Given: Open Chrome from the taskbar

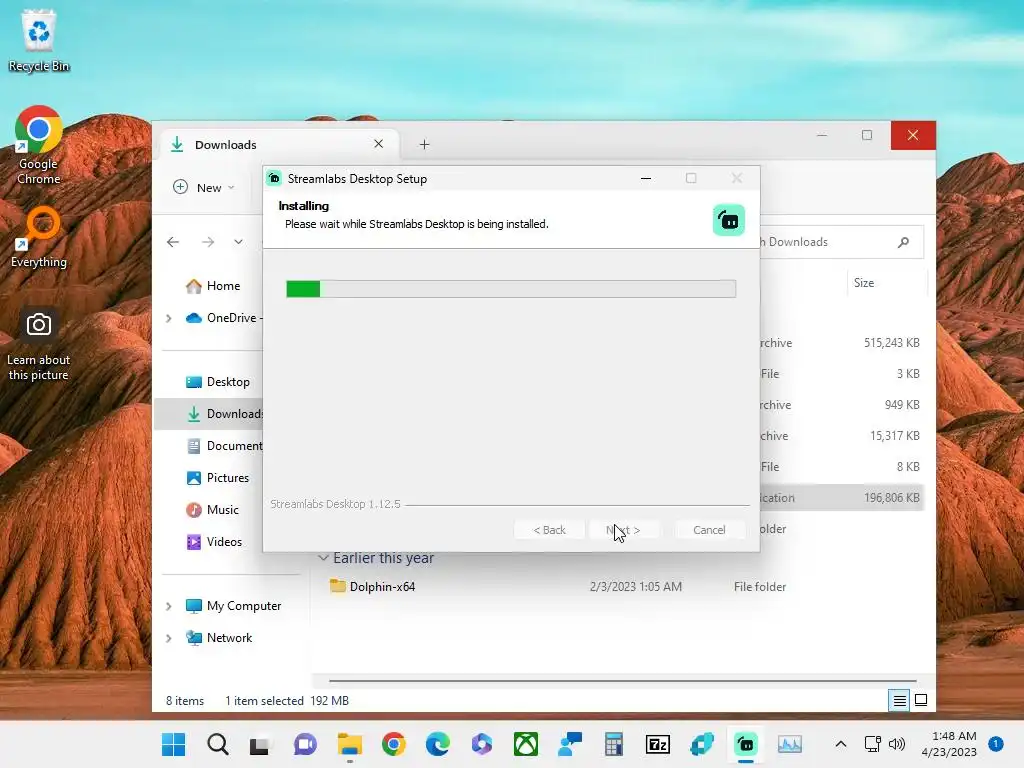Looking at the screenshot, I should click(394, 744).
